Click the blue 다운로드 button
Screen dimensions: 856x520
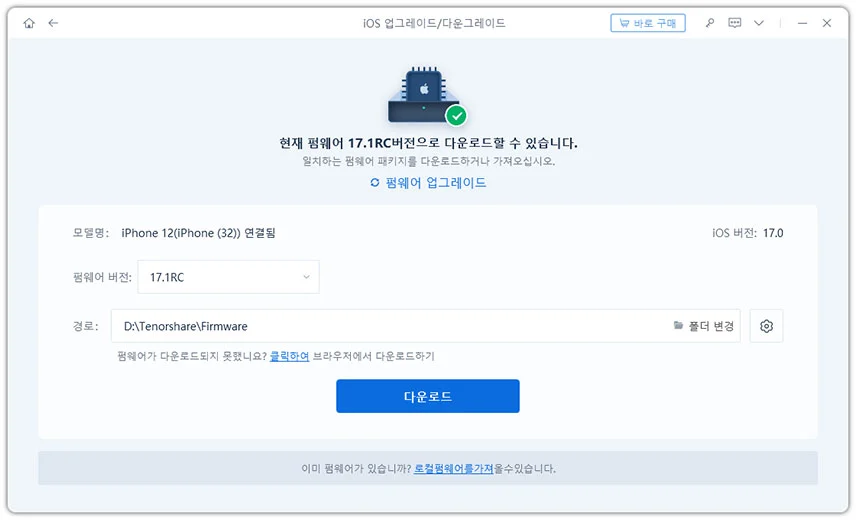pyautogui.click(x=428, y=396)
